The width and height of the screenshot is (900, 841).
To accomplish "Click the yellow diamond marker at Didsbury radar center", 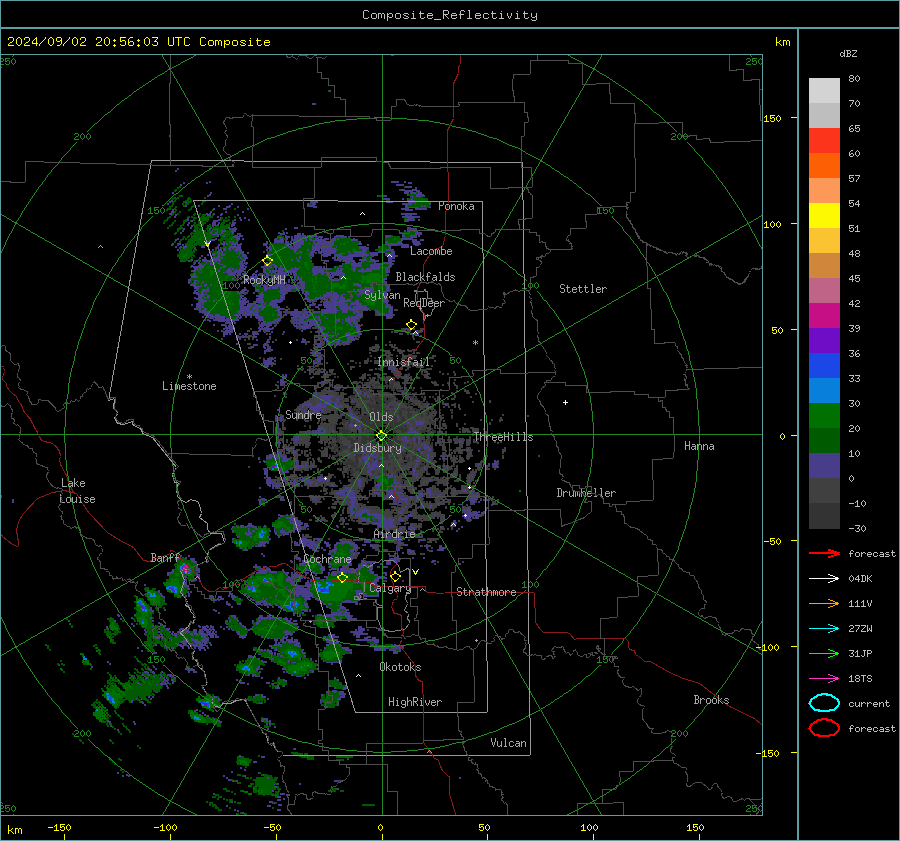I will [381, 436].
